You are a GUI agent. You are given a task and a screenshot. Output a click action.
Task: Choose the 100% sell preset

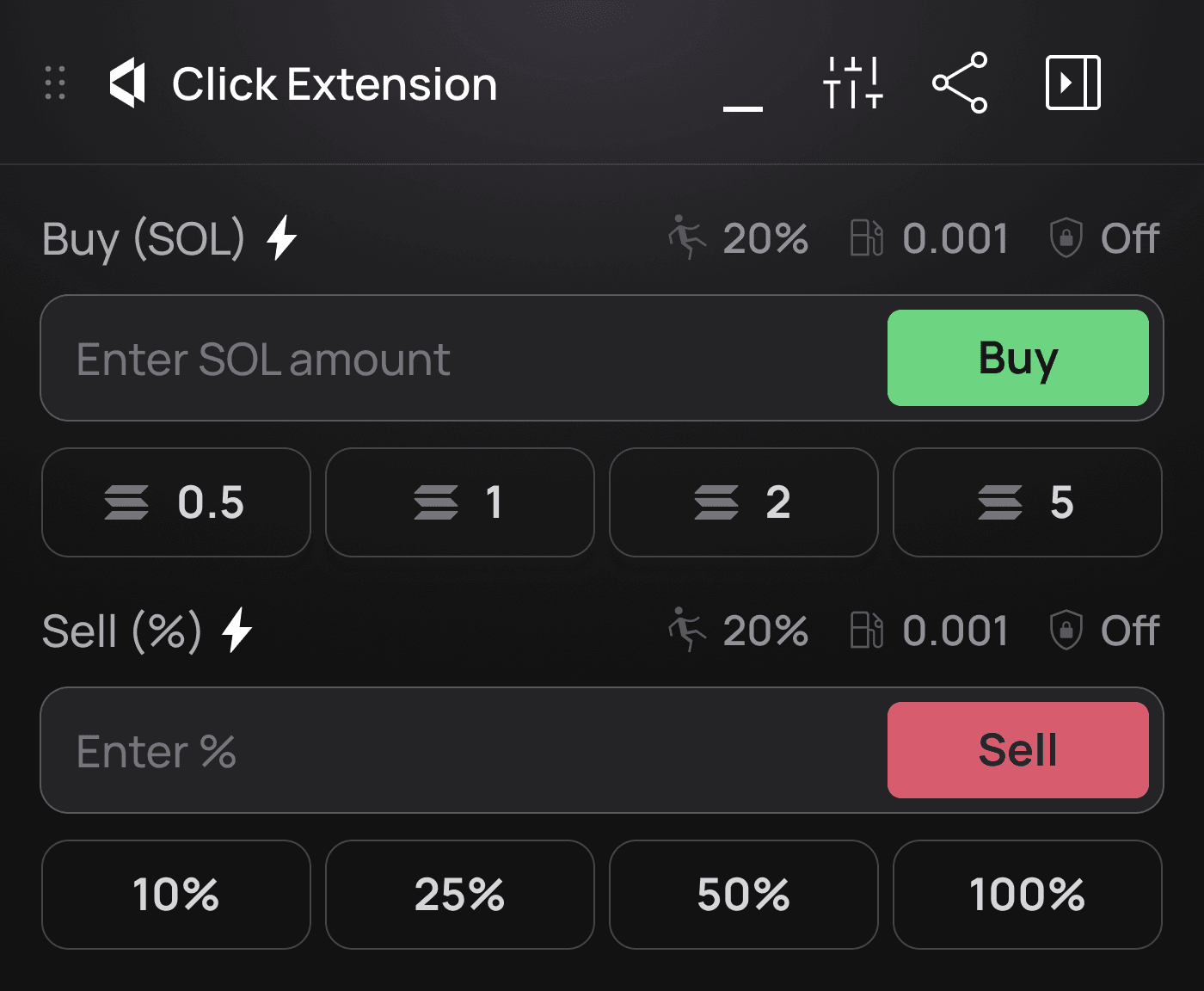click(1027, 895)
